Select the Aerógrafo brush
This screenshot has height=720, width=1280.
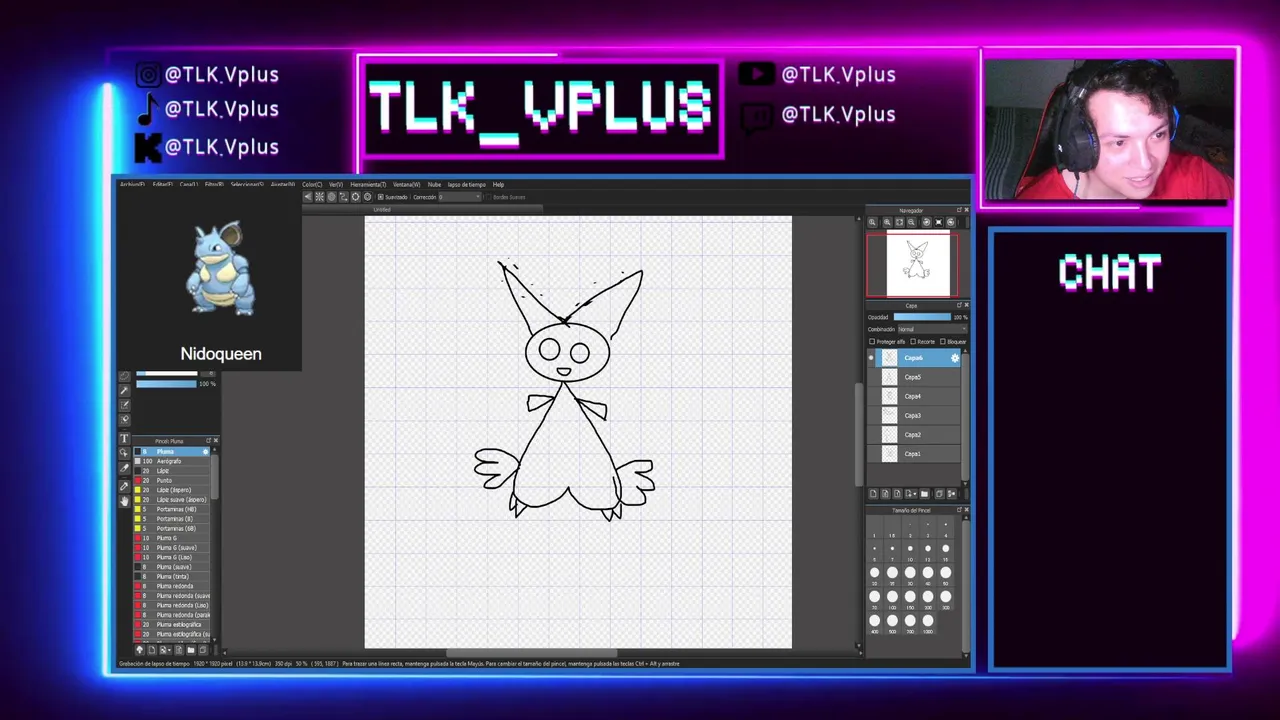pyautogui.click(x=171, y=461)
